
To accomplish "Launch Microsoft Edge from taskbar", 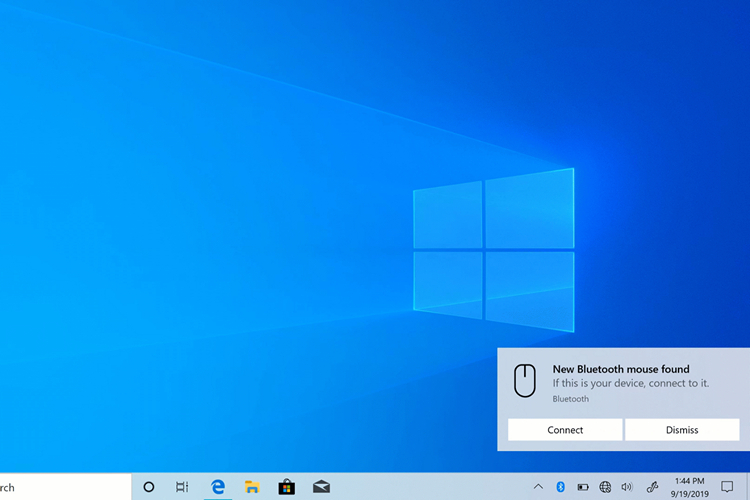I will point(218,487).
